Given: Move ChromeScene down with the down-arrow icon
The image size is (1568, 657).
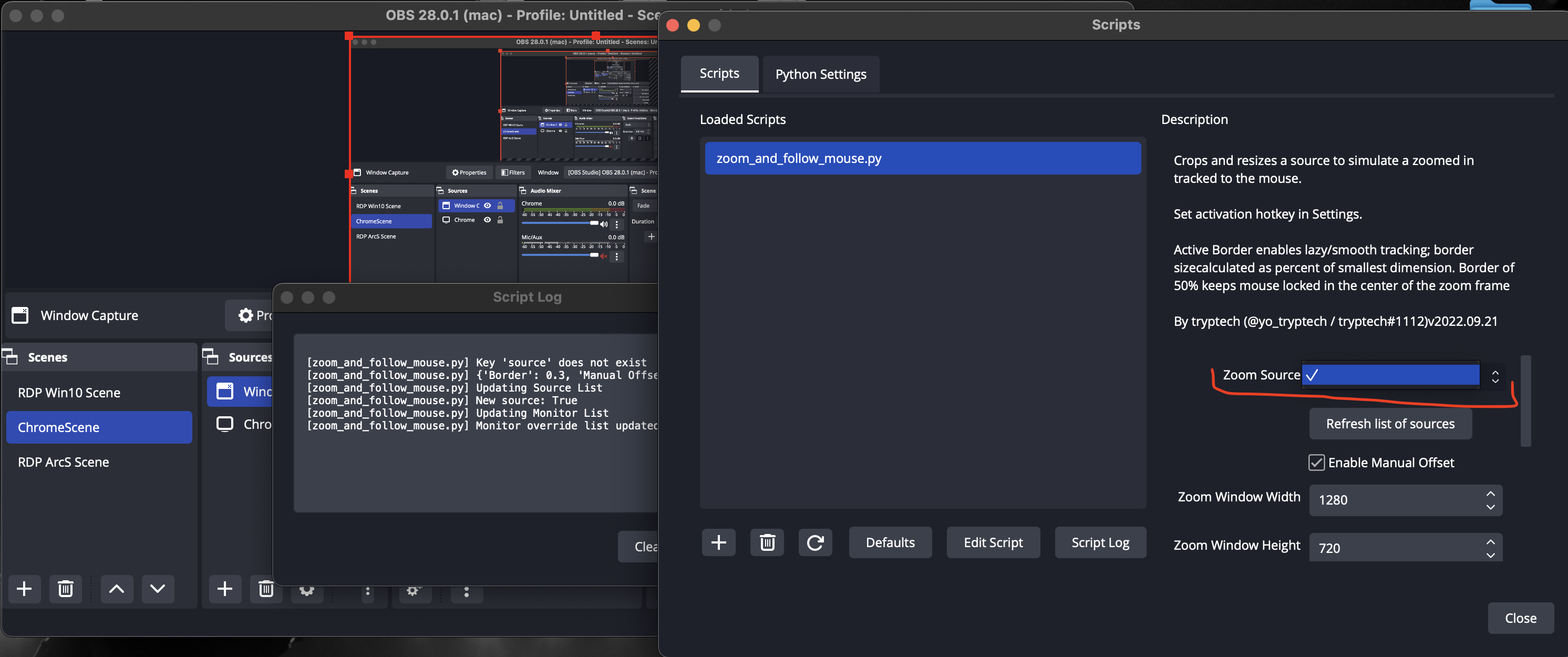Looking at the screenshot, I should (158, 589).
